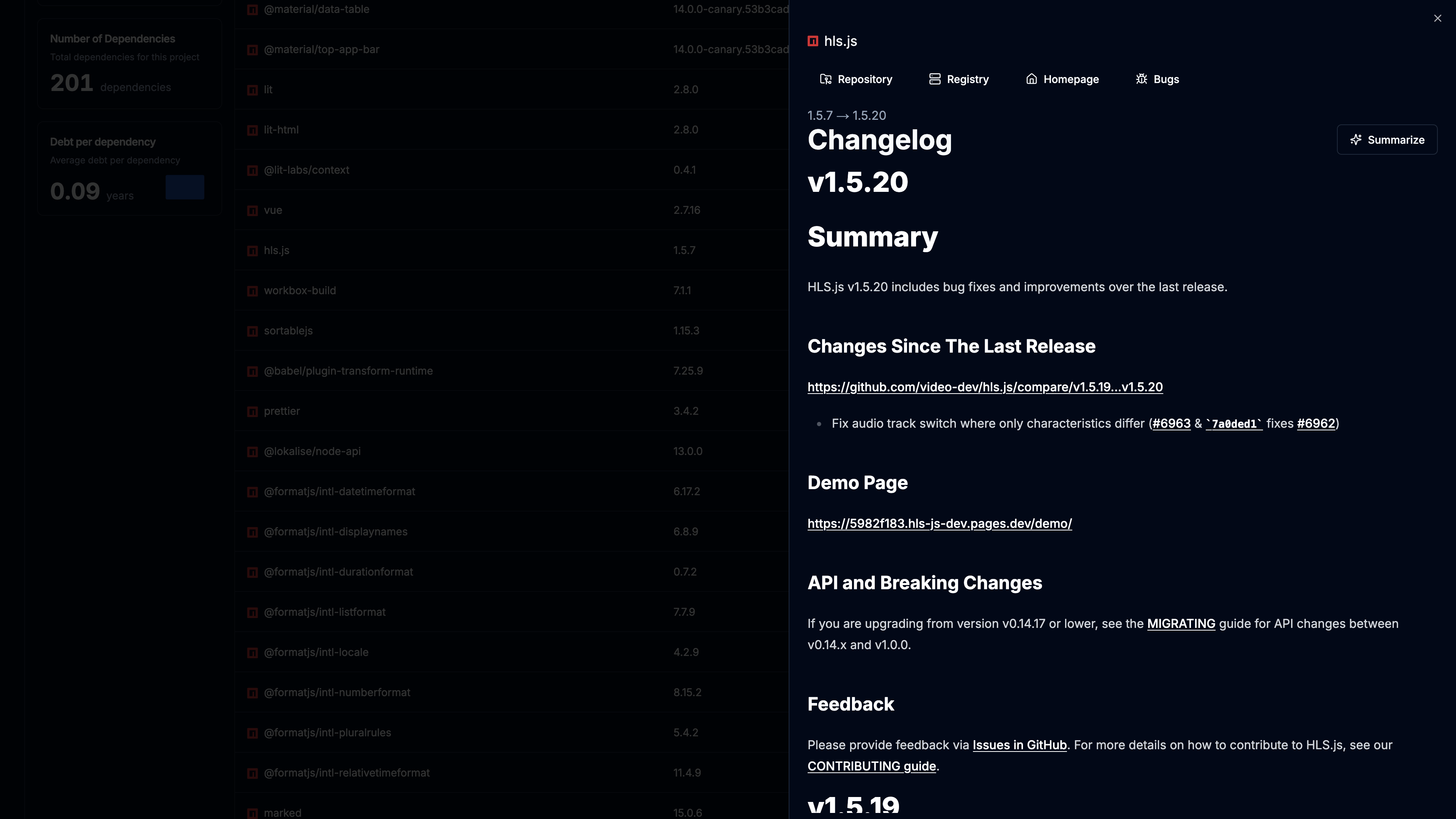
Task: Click the npm icon next to sortablejs
Action: click(x=253, y=331)
